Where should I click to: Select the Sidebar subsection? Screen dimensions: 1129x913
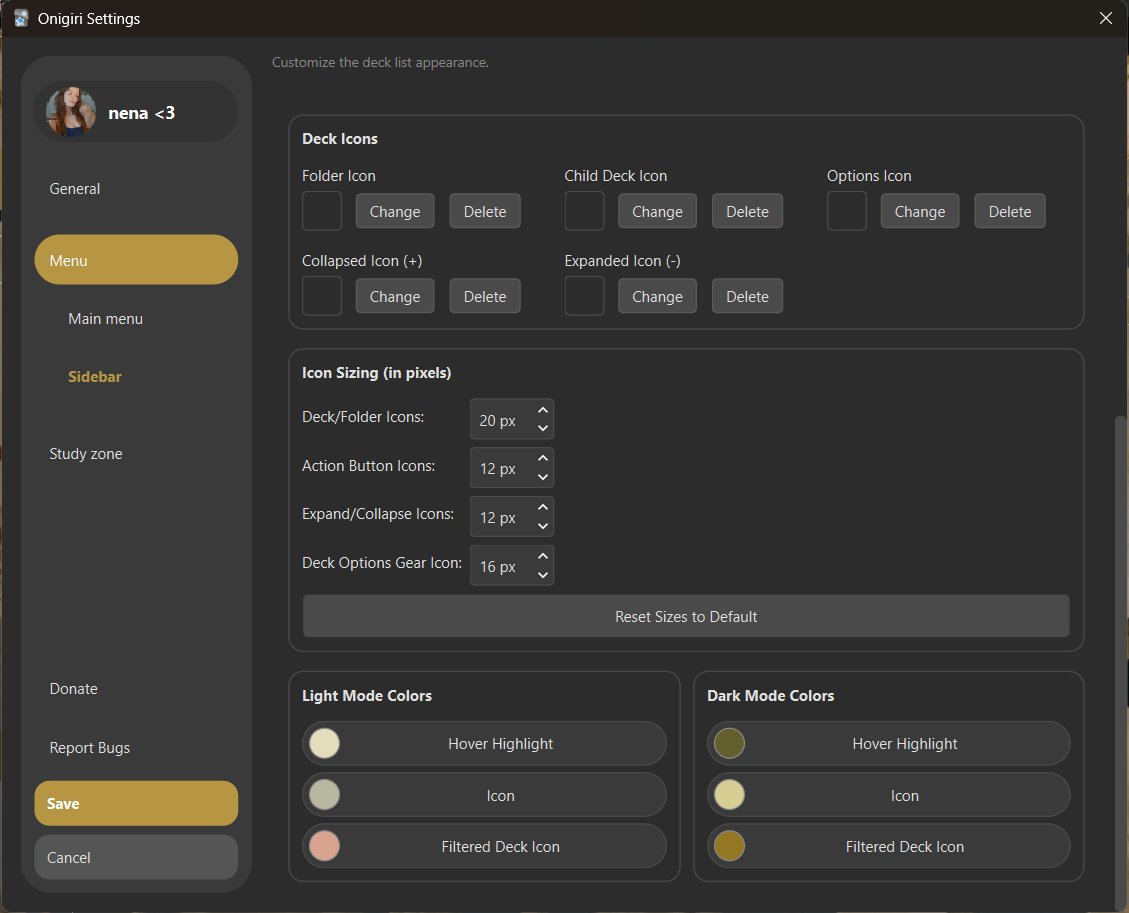point(94,377)
